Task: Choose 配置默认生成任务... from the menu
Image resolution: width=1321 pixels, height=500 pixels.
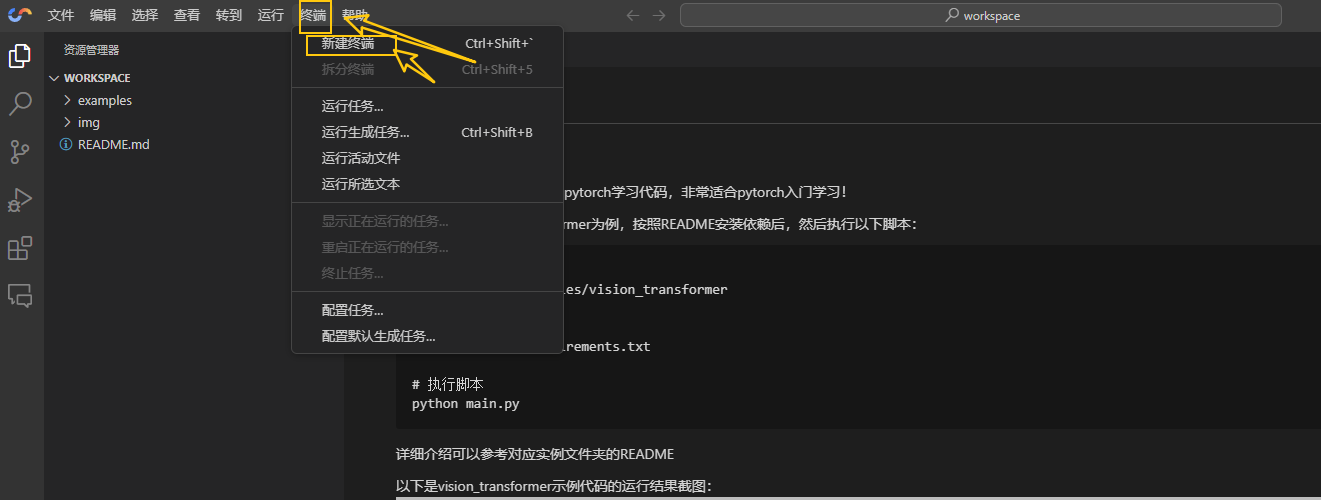Action: pyautogui.click(x=427, y=336)
